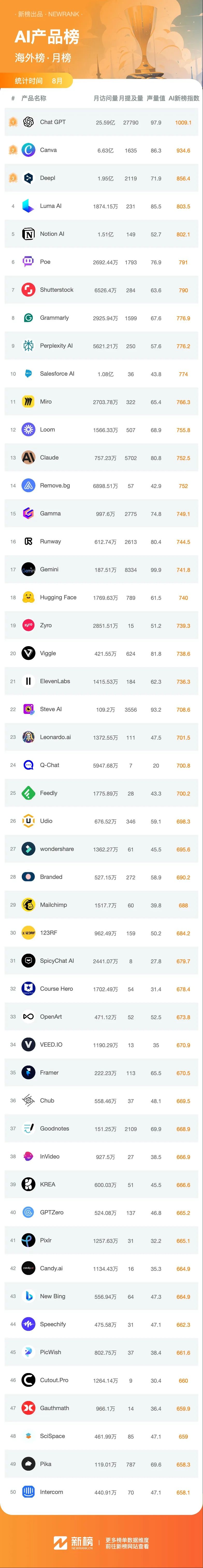
Task: Click the Salesforce AI logo icon
Action: coord(28,374)
